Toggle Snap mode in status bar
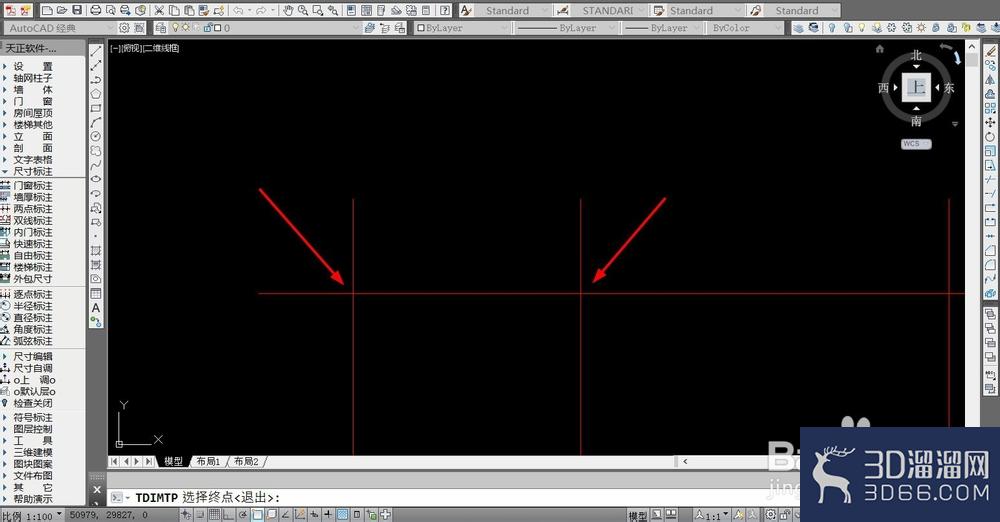 (x=200, y=515)
